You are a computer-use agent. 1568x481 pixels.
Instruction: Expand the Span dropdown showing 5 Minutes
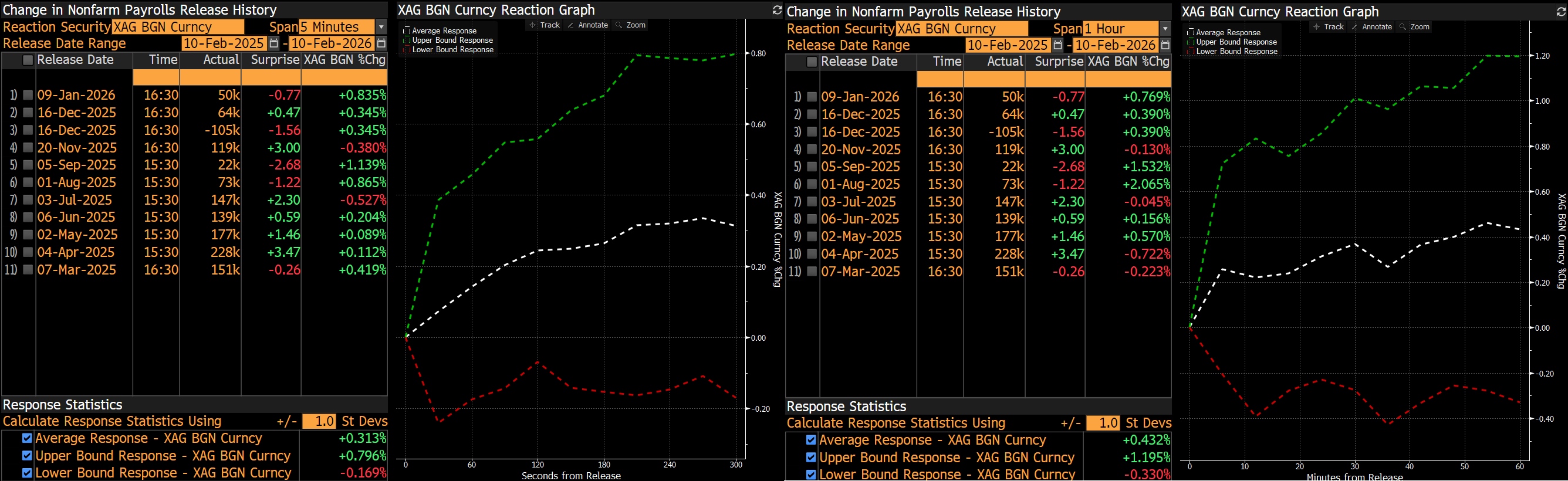coord(381,27)
